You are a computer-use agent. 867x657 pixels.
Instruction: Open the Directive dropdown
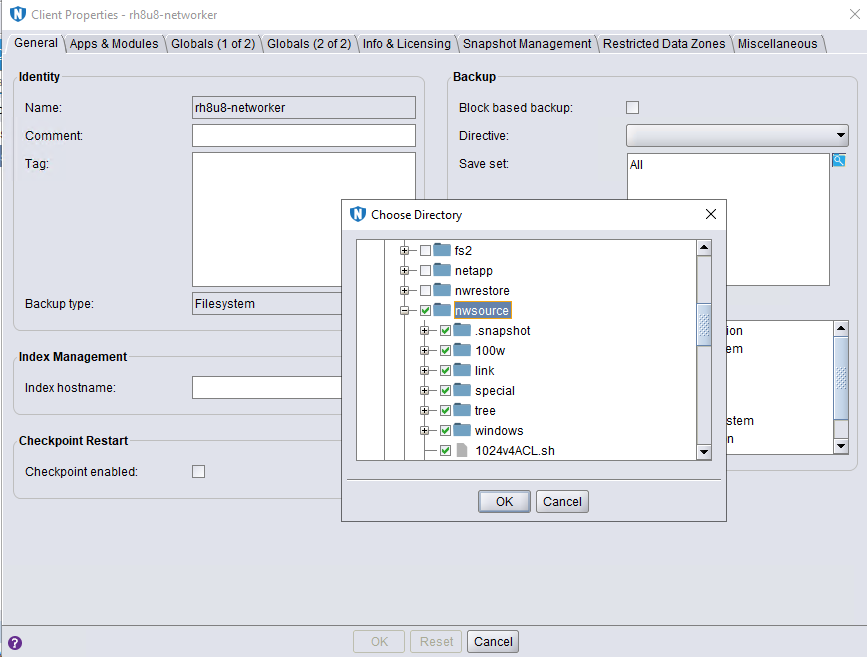(x=737, y=135)
